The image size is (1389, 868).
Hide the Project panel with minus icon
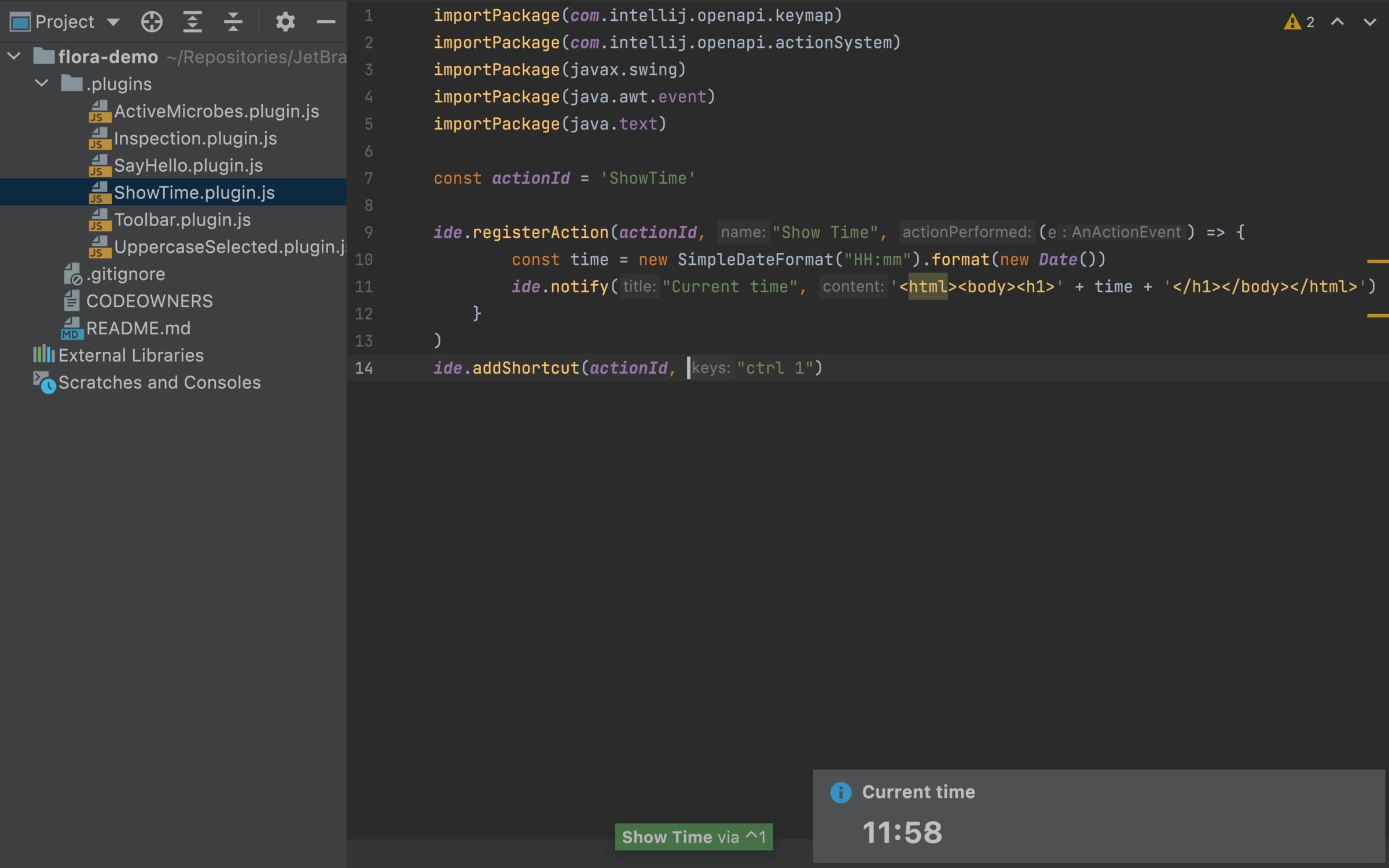click(326, 22)
